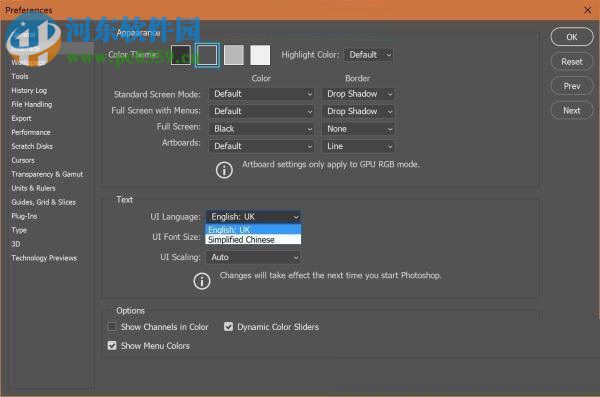Choose Simplified Chinese in language list
The image size is (600, 397).
click(253, 240)
